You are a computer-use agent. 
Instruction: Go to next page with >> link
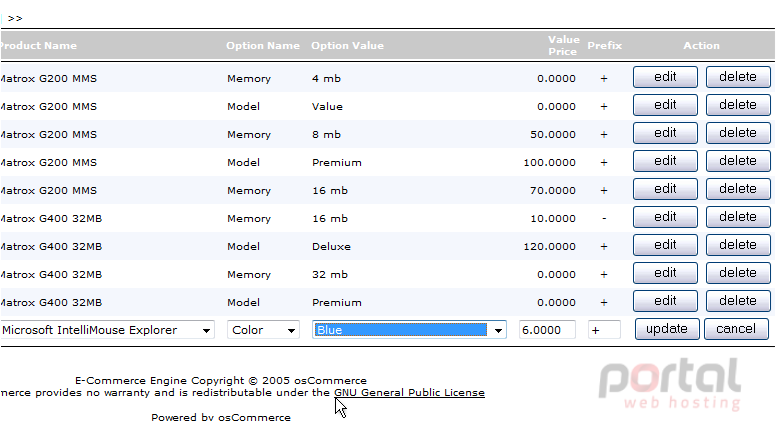click(x=15, y=18)
